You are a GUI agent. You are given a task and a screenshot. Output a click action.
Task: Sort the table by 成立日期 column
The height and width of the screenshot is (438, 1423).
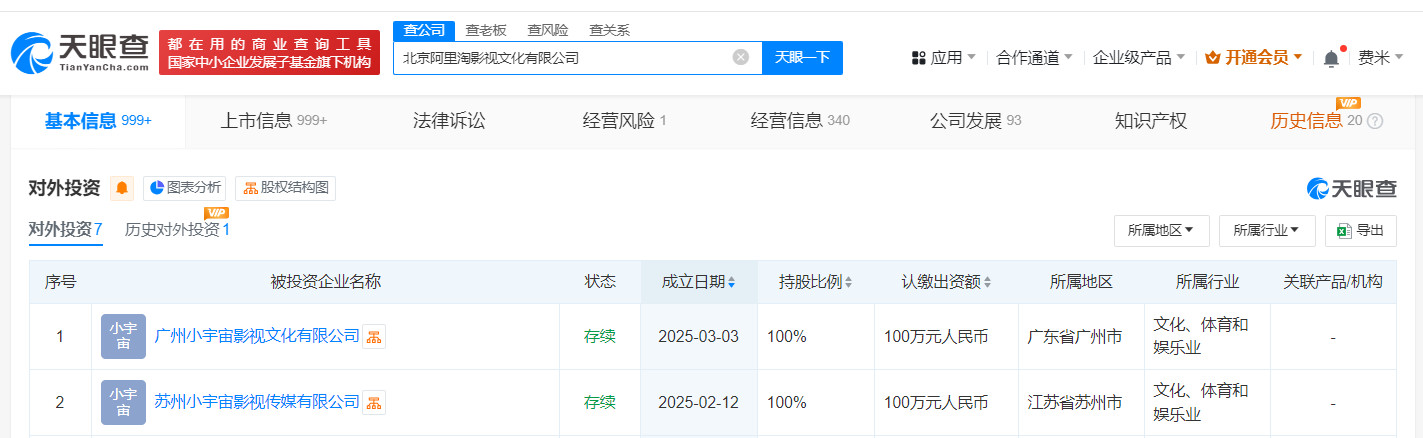tap(698, 282)
